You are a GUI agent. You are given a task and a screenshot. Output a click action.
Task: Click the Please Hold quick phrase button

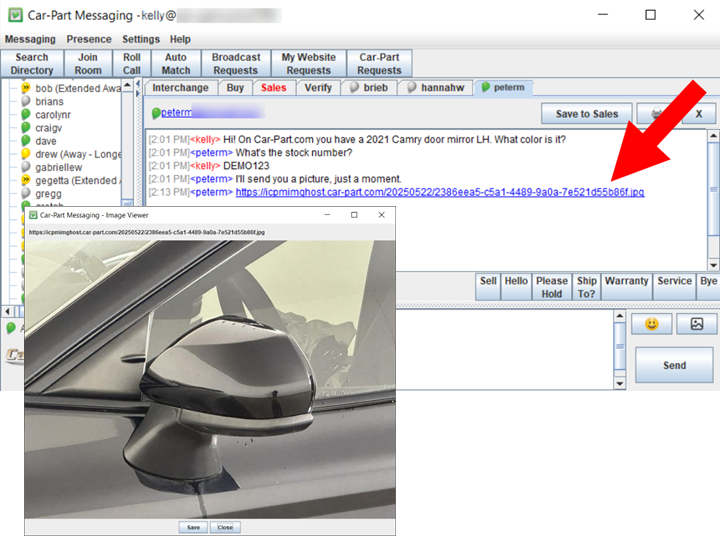point(551,287)
